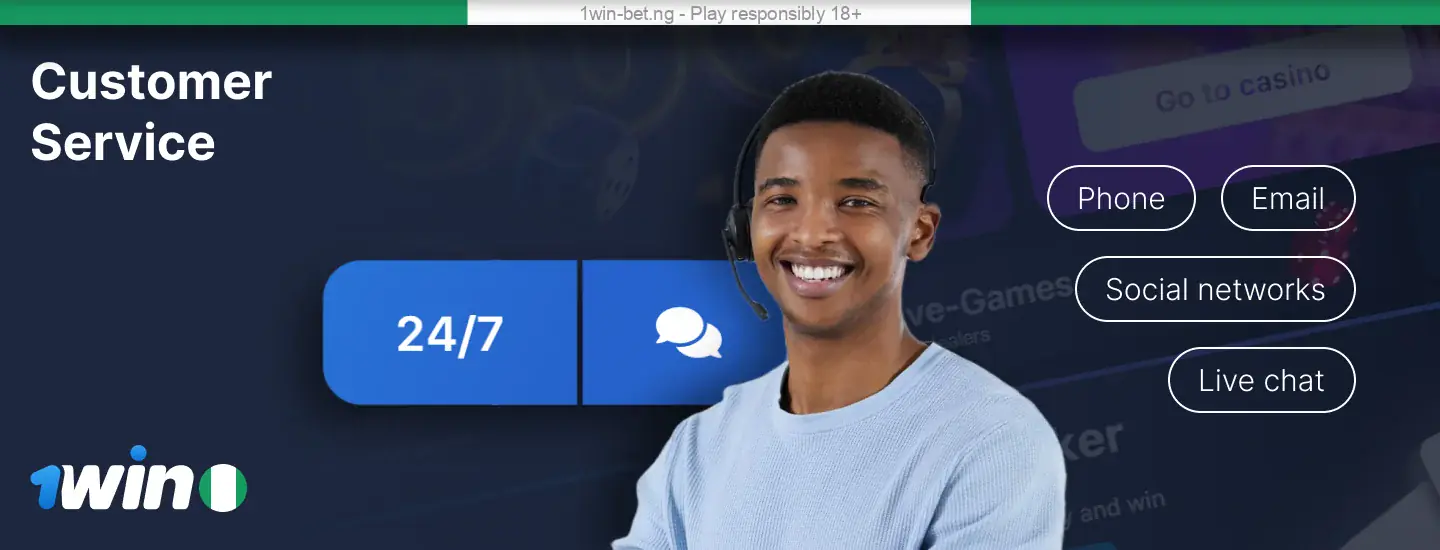Click the 24/7 blue button
The width and height of the screenshot is (1440, 550).
pos(450,333)
